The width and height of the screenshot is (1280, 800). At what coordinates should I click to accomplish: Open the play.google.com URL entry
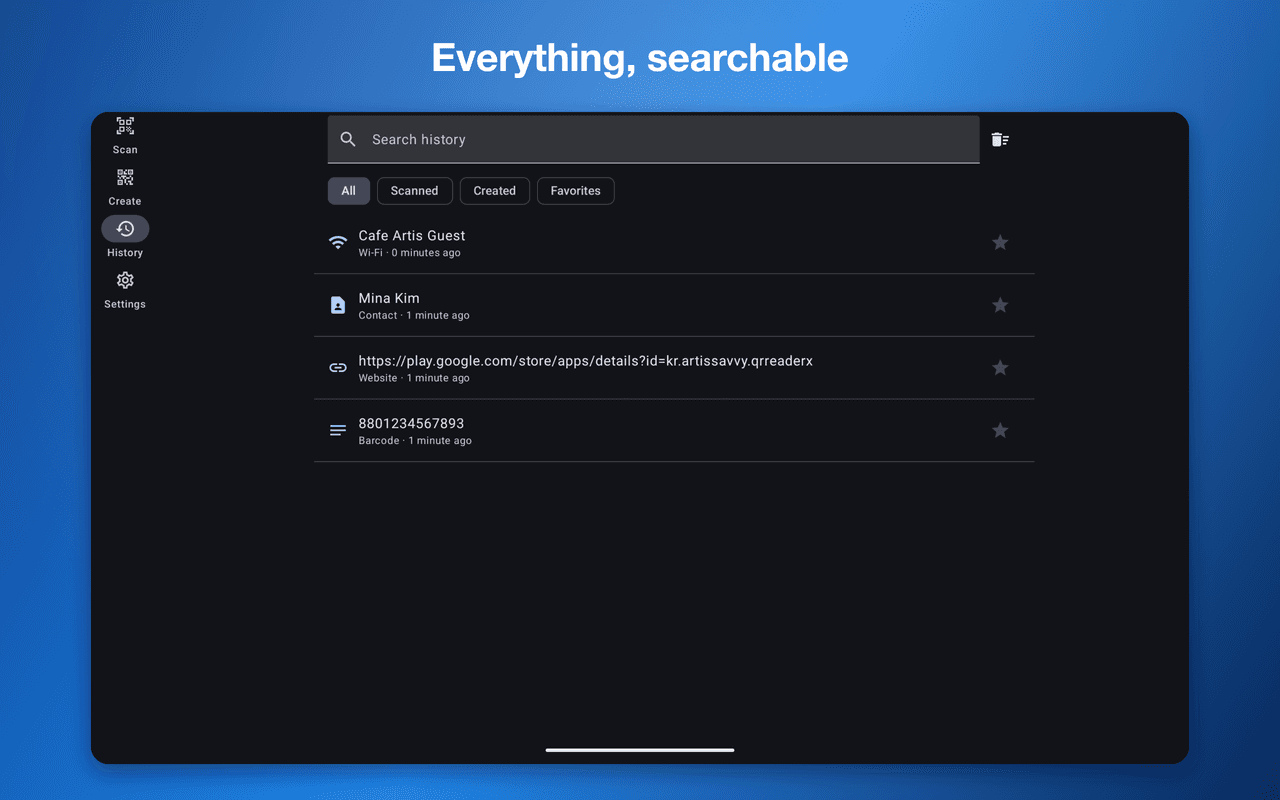point(674,368)
